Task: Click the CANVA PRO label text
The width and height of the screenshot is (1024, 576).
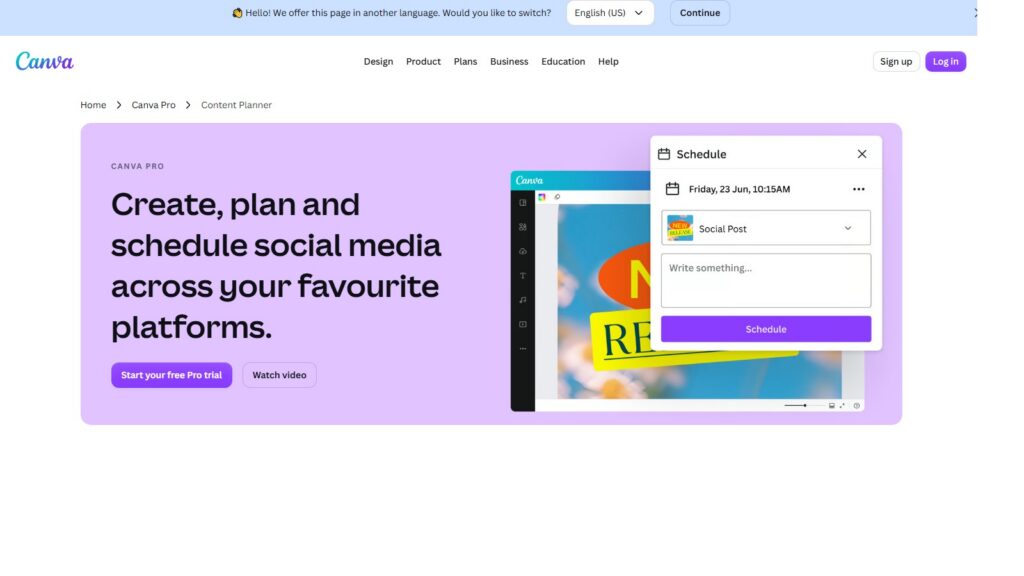Action: coord(137,166)
